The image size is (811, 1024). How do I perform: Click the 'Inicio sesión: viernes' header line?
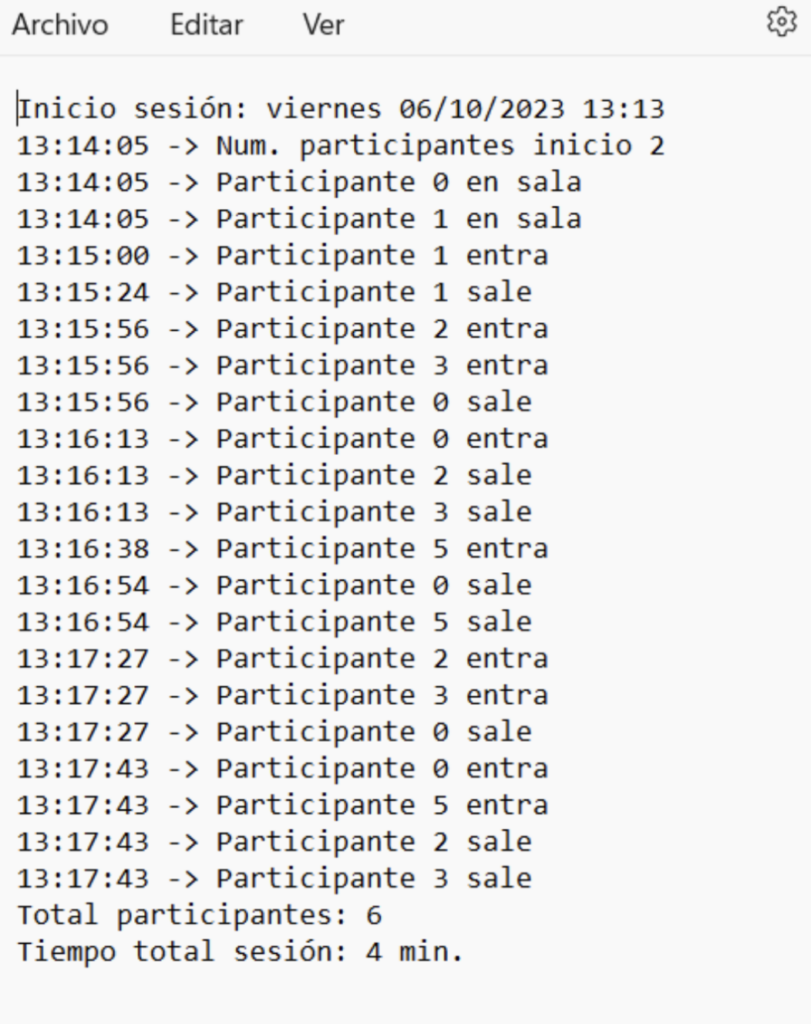pos(200,109)
